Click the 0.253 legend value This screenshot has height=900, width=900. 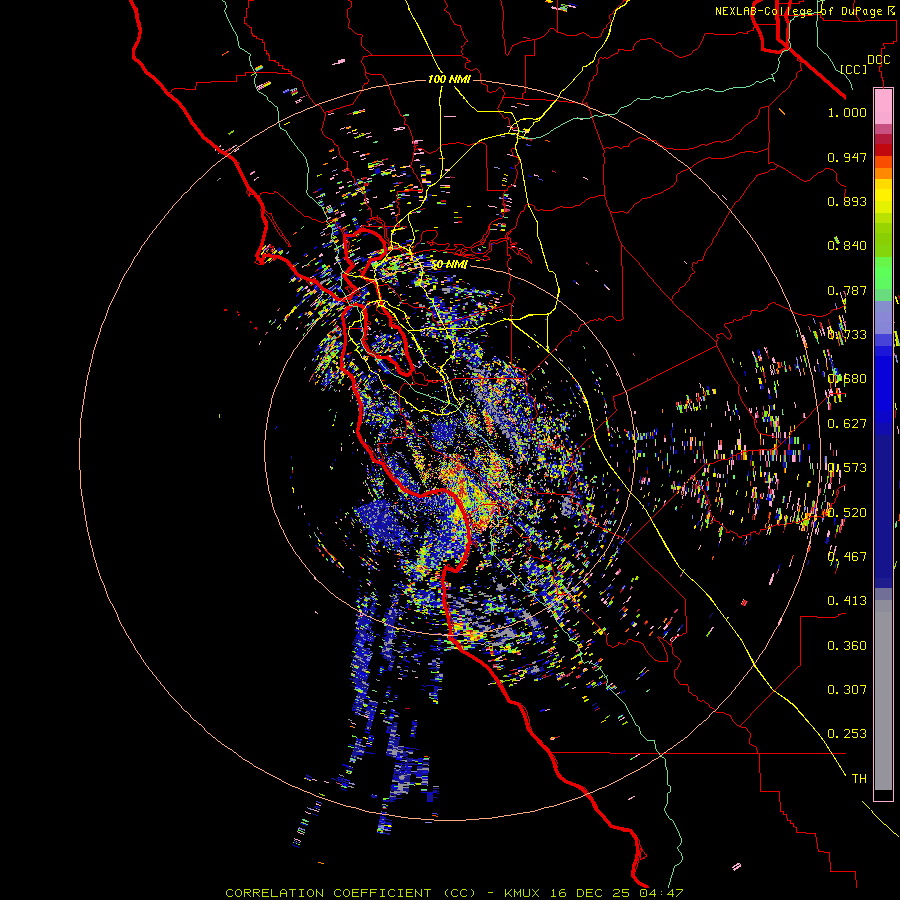coord(847,734)
